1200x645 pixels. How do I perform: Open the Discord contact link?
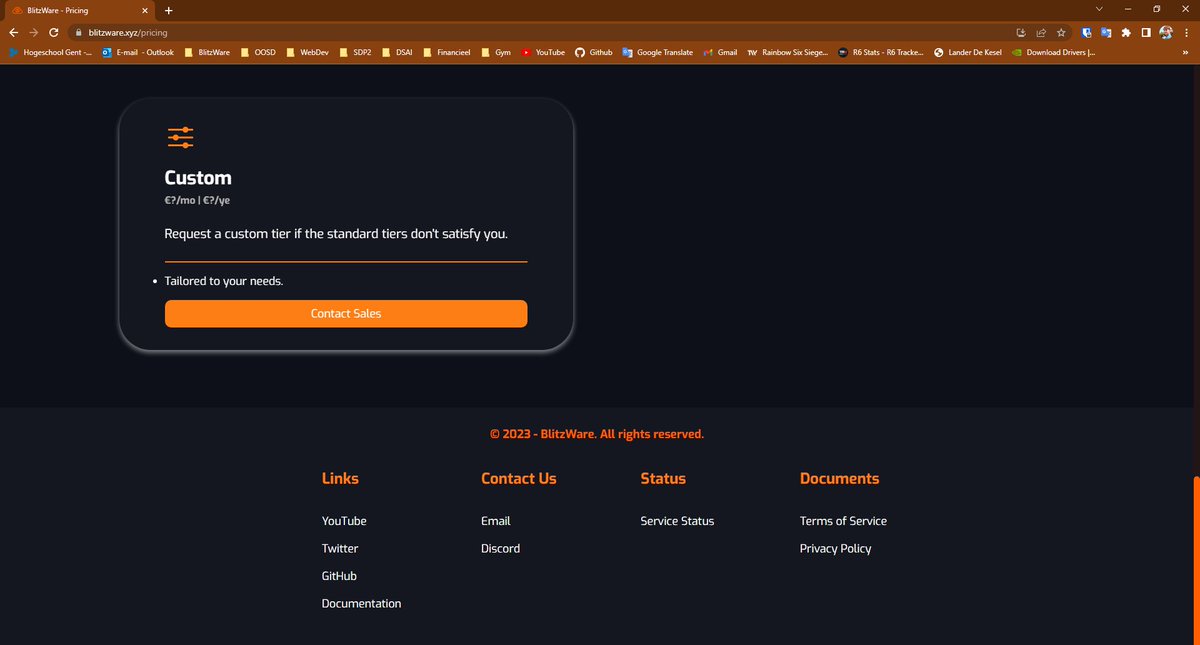500,548
